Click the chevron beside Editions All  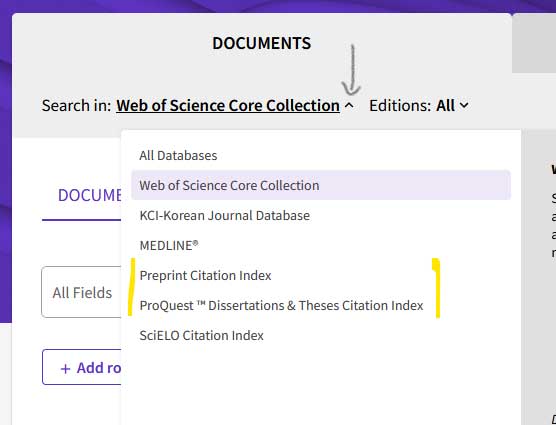coord(464,106)
